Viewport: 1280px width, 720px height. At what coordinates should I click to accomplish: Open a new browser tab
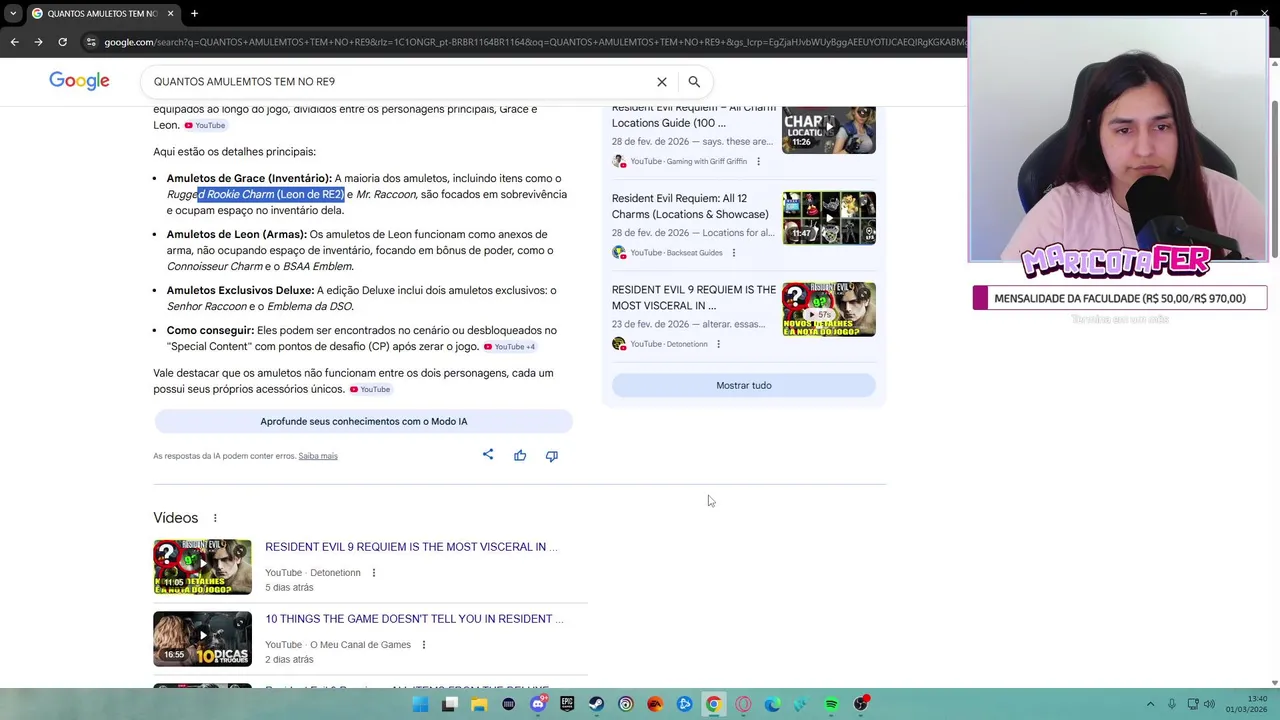click(194, 13)
